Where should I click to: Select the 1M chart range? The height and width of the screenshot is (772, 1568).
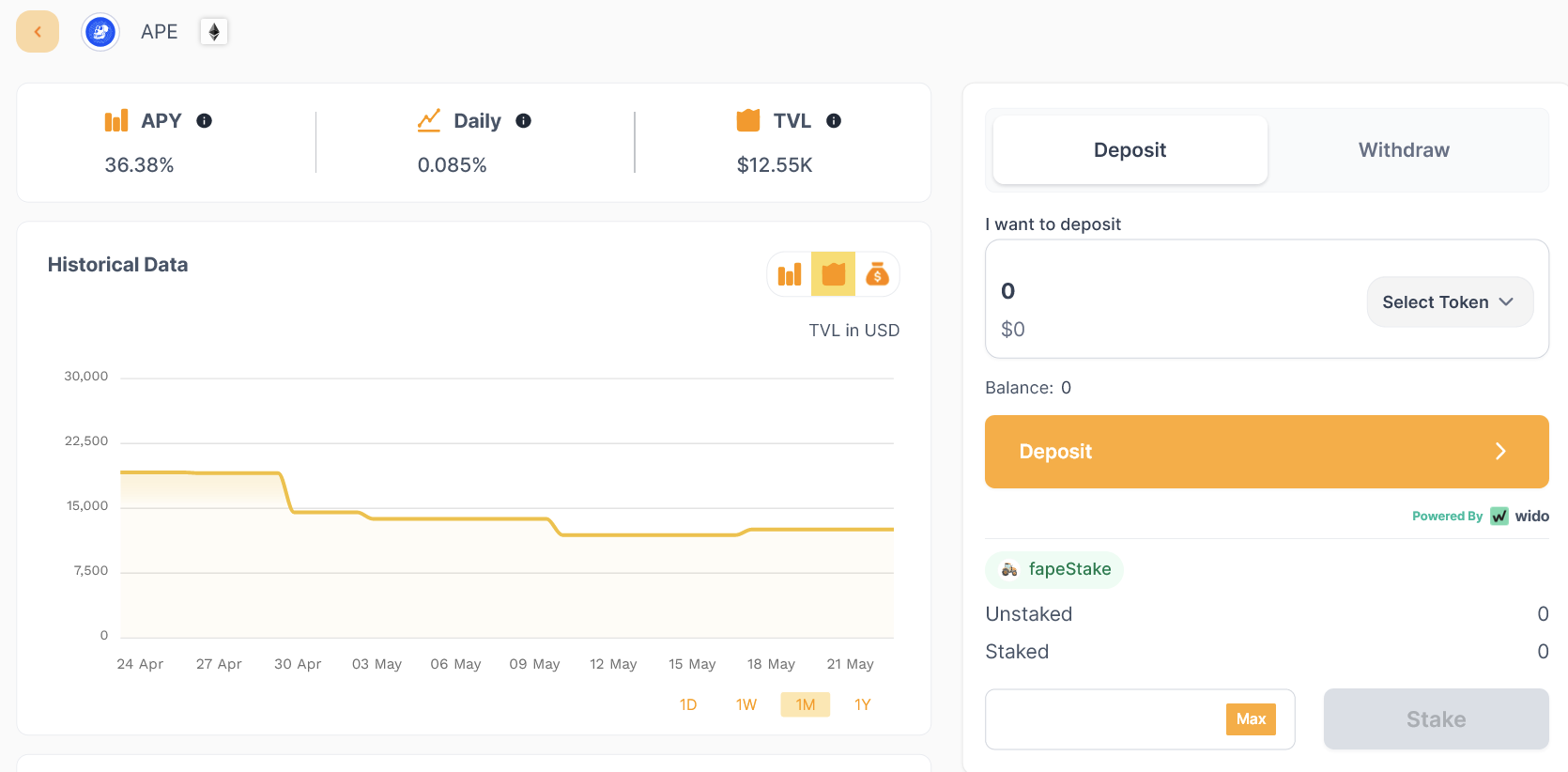point(805,704)
